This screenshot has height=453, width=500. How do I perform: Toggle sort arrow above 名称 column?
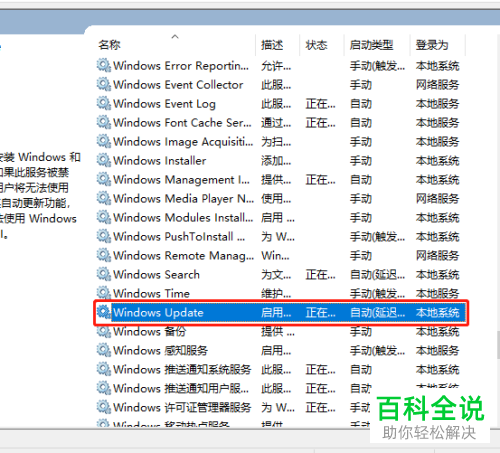tap(175, 37)
